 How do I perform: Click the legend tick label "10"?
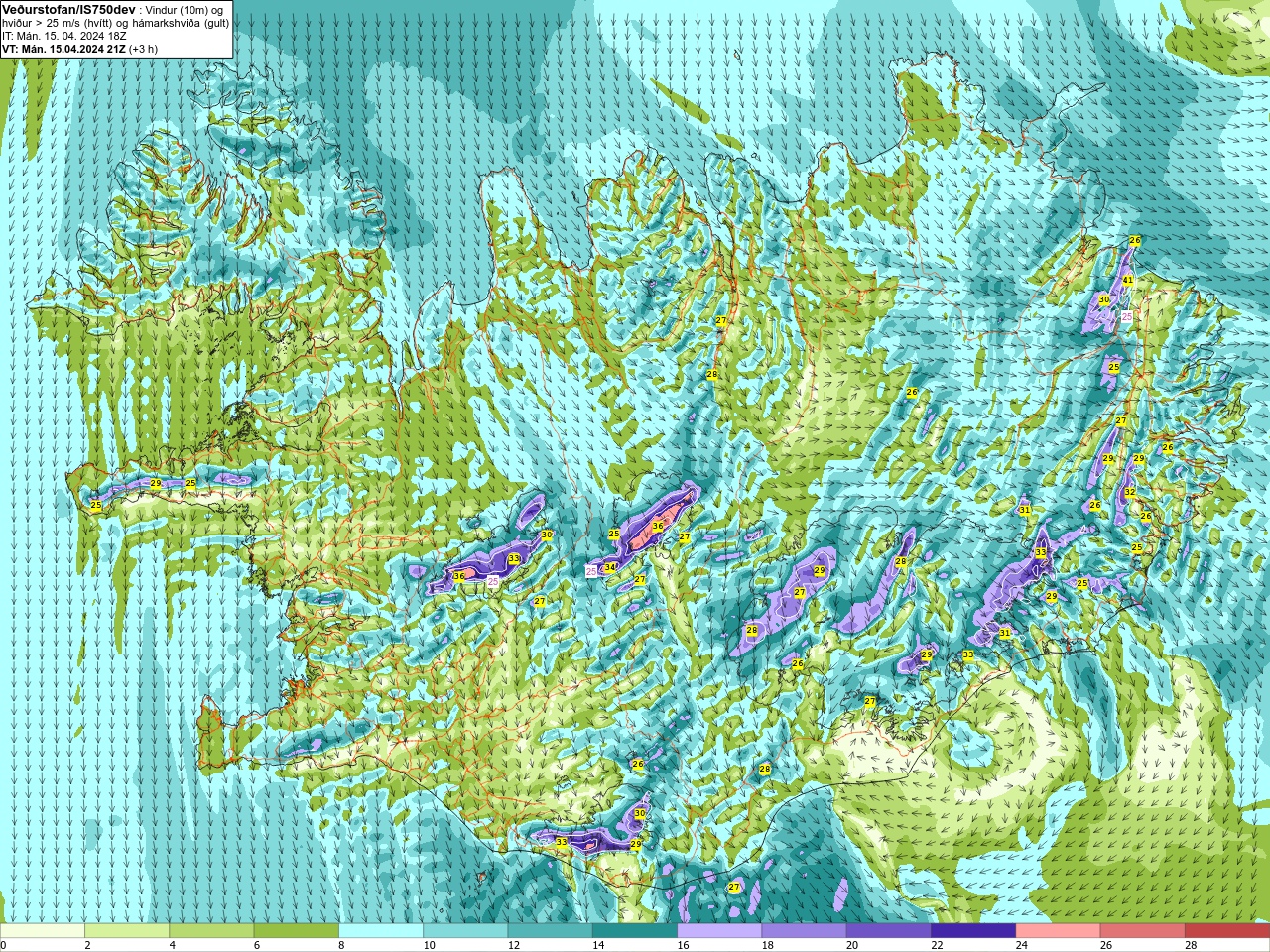click(x=429, y=945)
